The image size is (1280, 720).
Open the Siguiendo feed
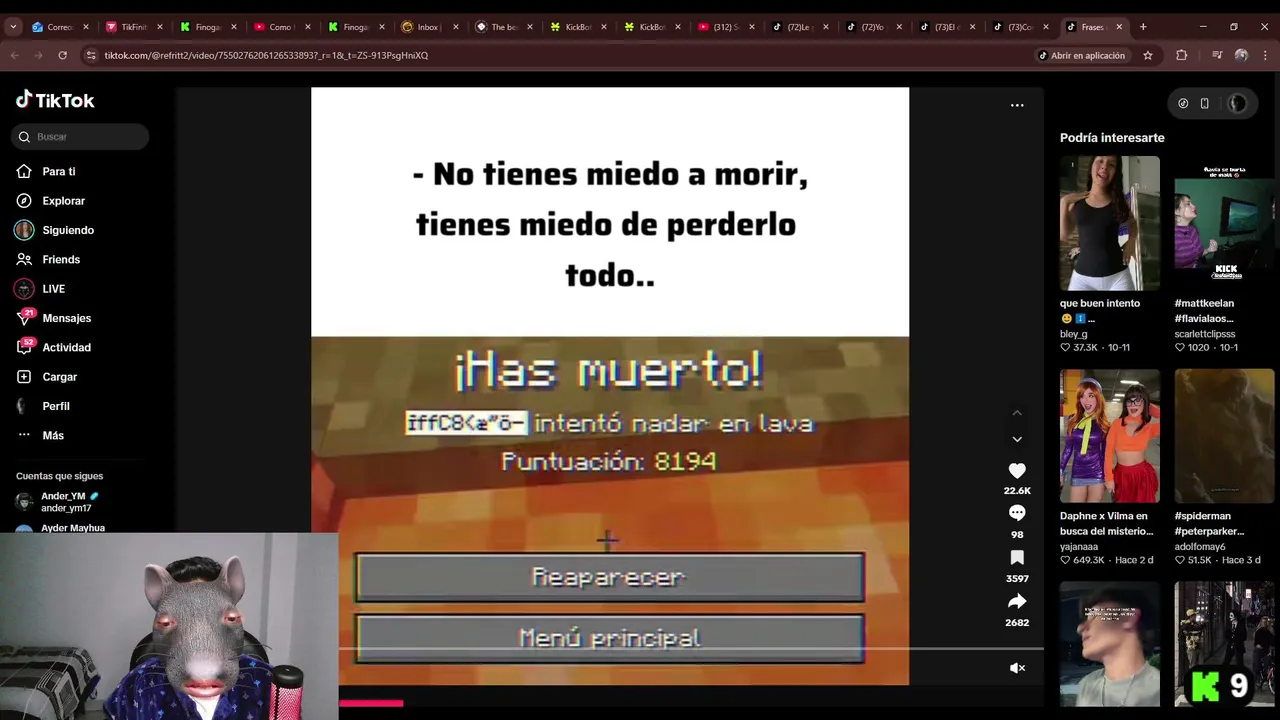[67, 230]
